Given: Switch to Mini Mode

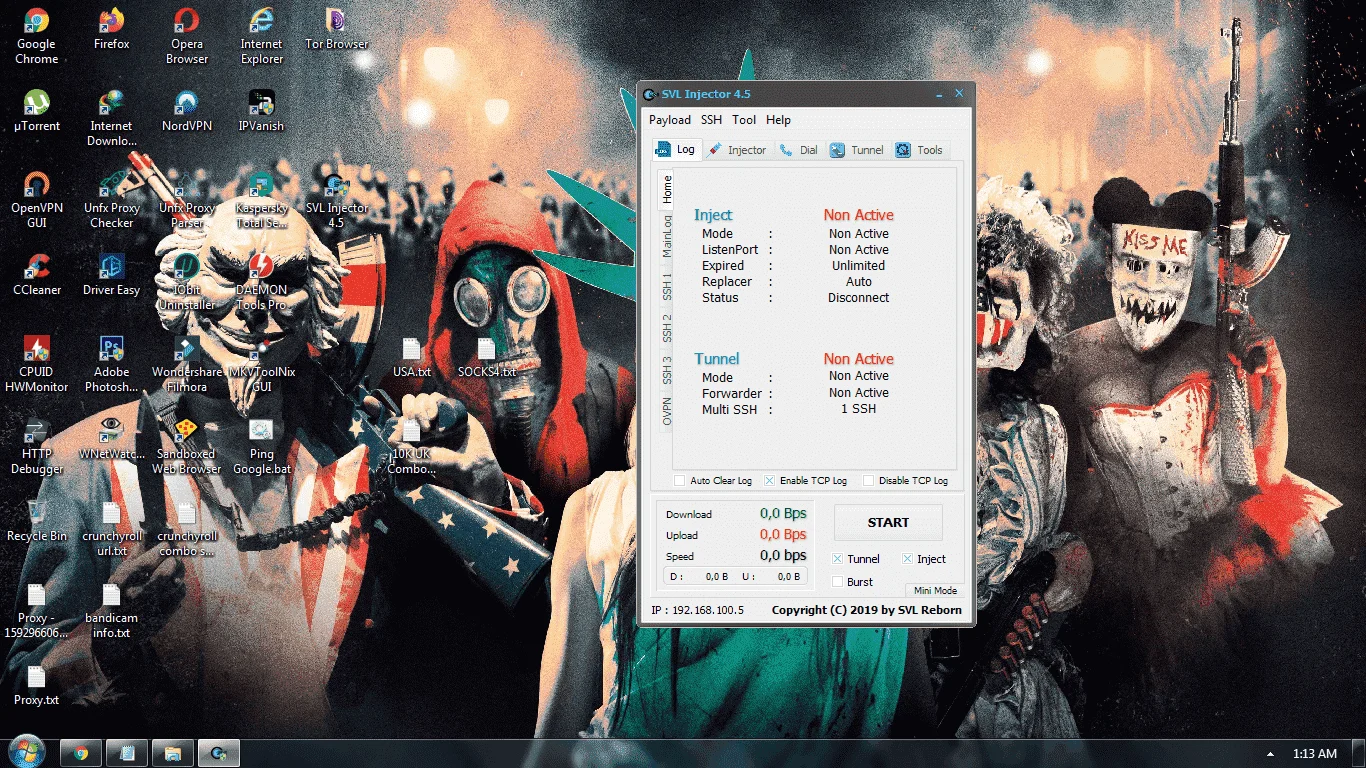Looking at the screenshot, I should coord(935,591).
